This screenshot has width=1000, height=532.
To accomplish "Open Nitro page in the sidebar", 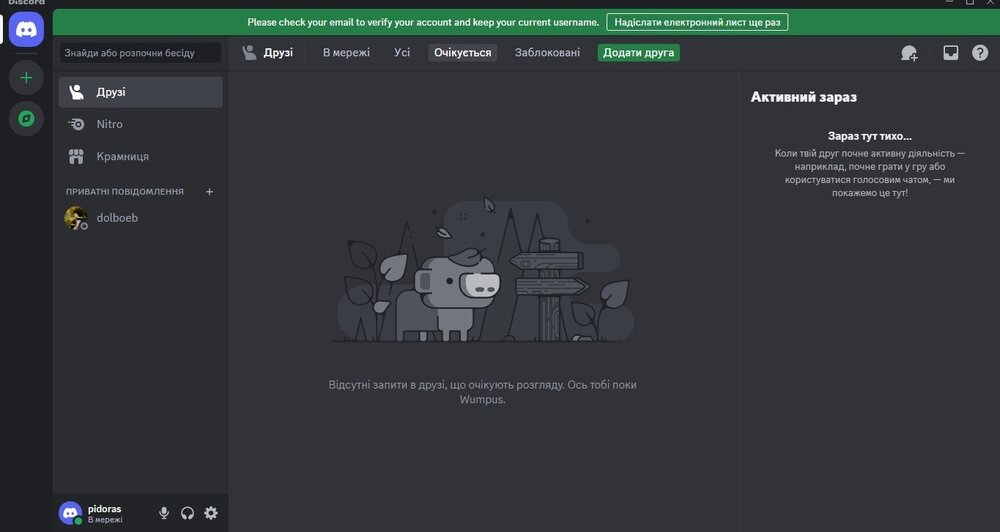I will point(140,124).
